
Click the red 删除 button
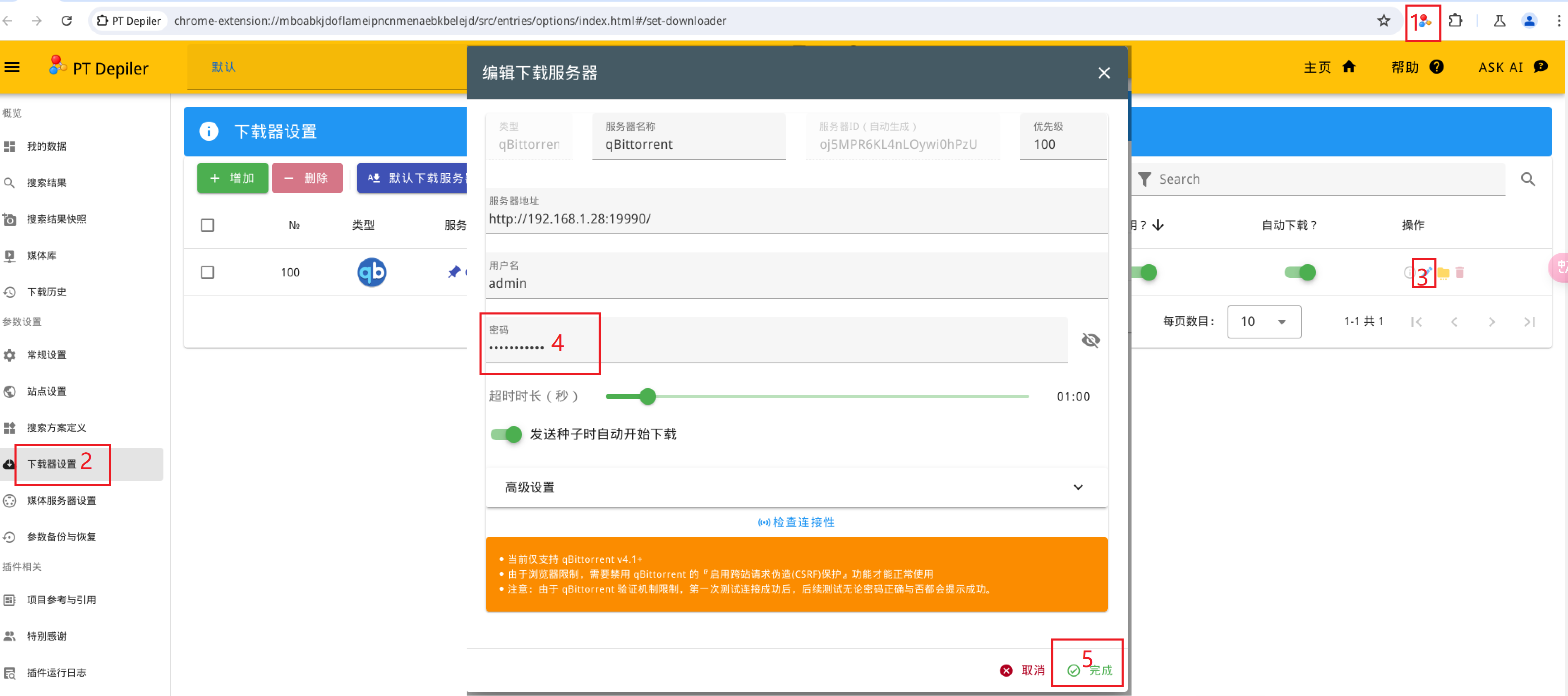click(307, 178)
